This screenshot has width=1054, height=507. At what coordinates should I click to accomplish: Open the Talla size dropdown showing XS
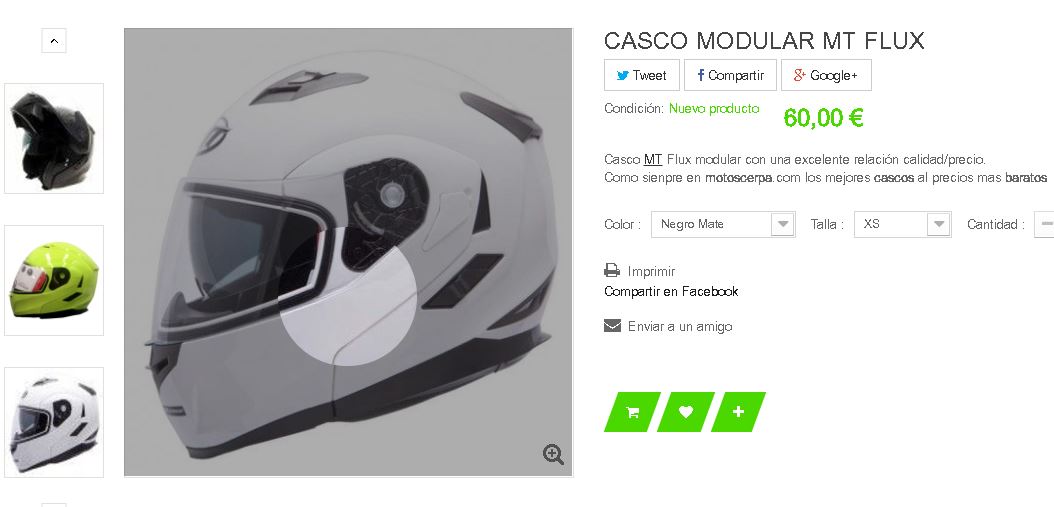pos(902,224)
